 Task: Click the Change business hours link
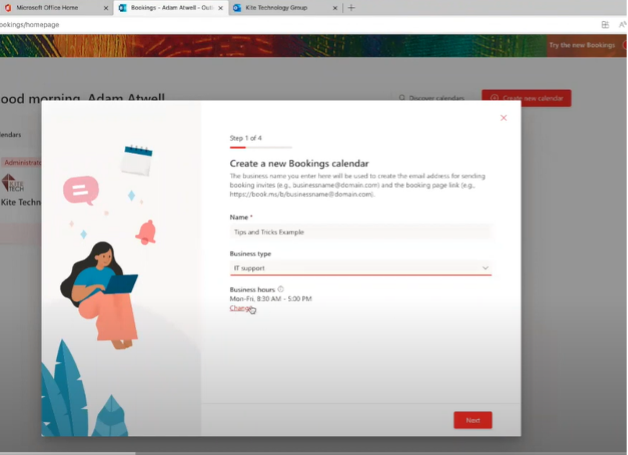point(241,308)
